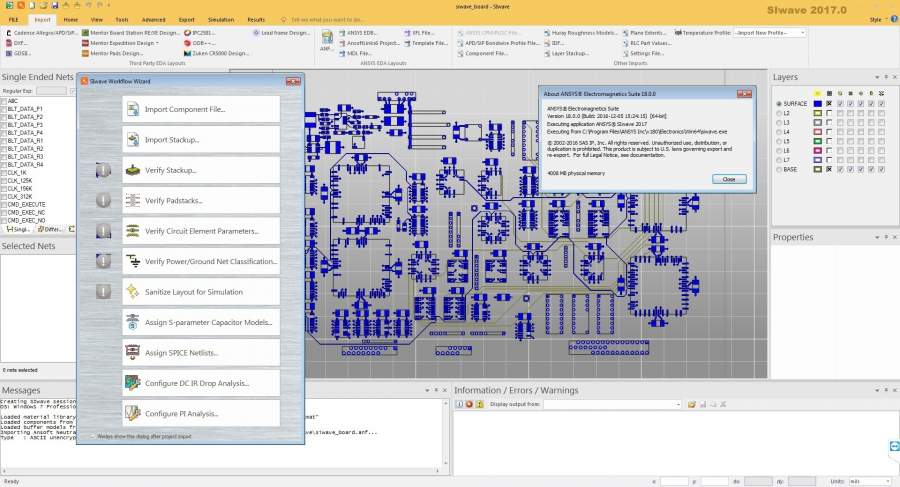Import a Component File from ribbon
900x487 pixels.
[482, 53]
